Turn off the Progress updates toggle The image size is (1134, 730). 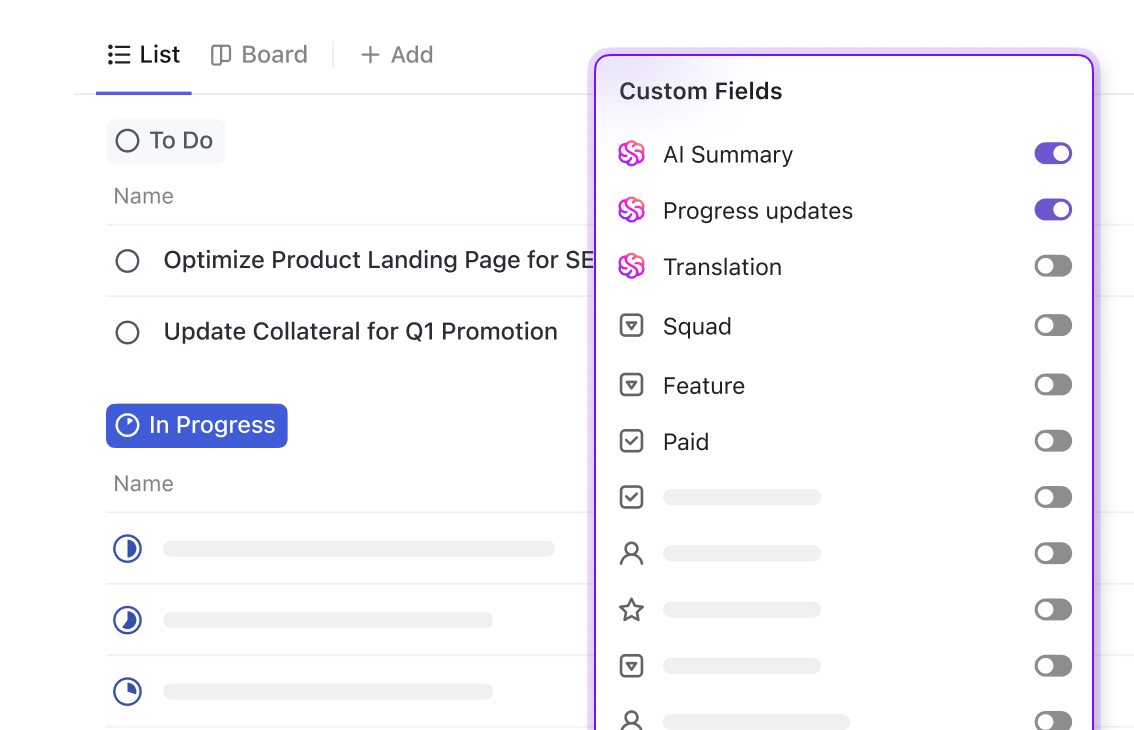[x=1053, y=209]
